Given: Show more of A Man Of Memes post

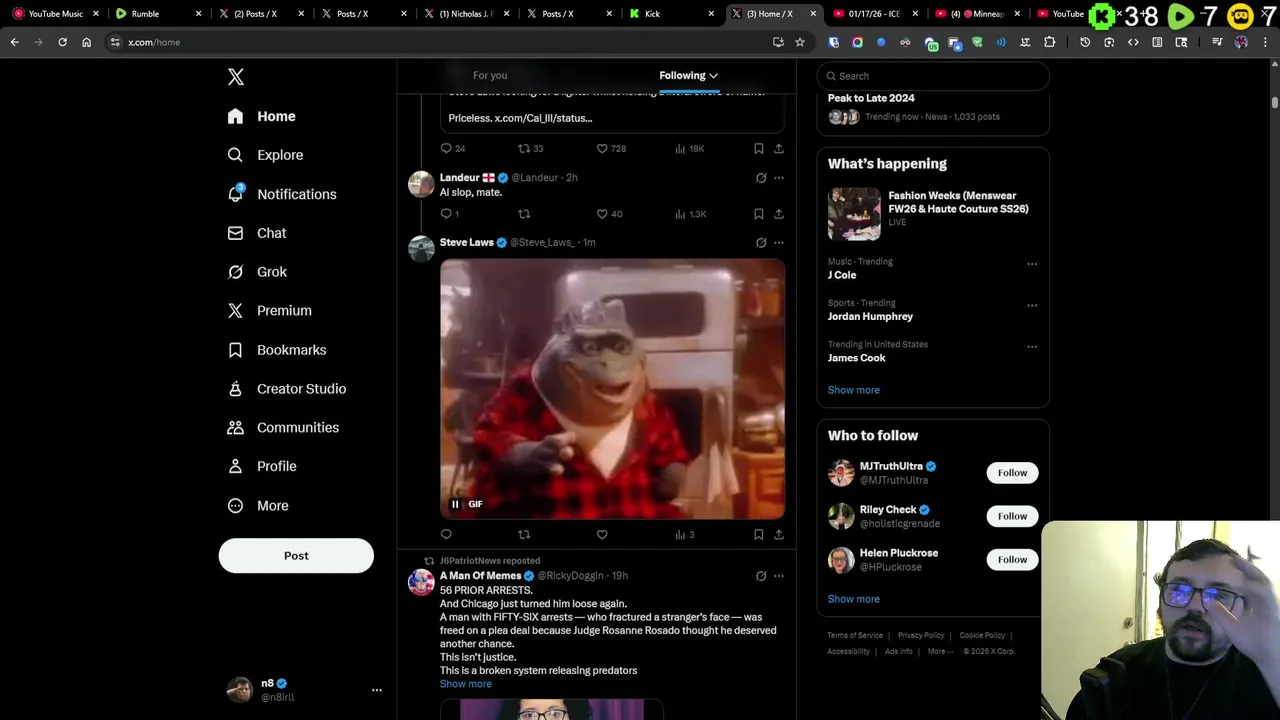Looking at the screenshot, I should click(465, 684).
